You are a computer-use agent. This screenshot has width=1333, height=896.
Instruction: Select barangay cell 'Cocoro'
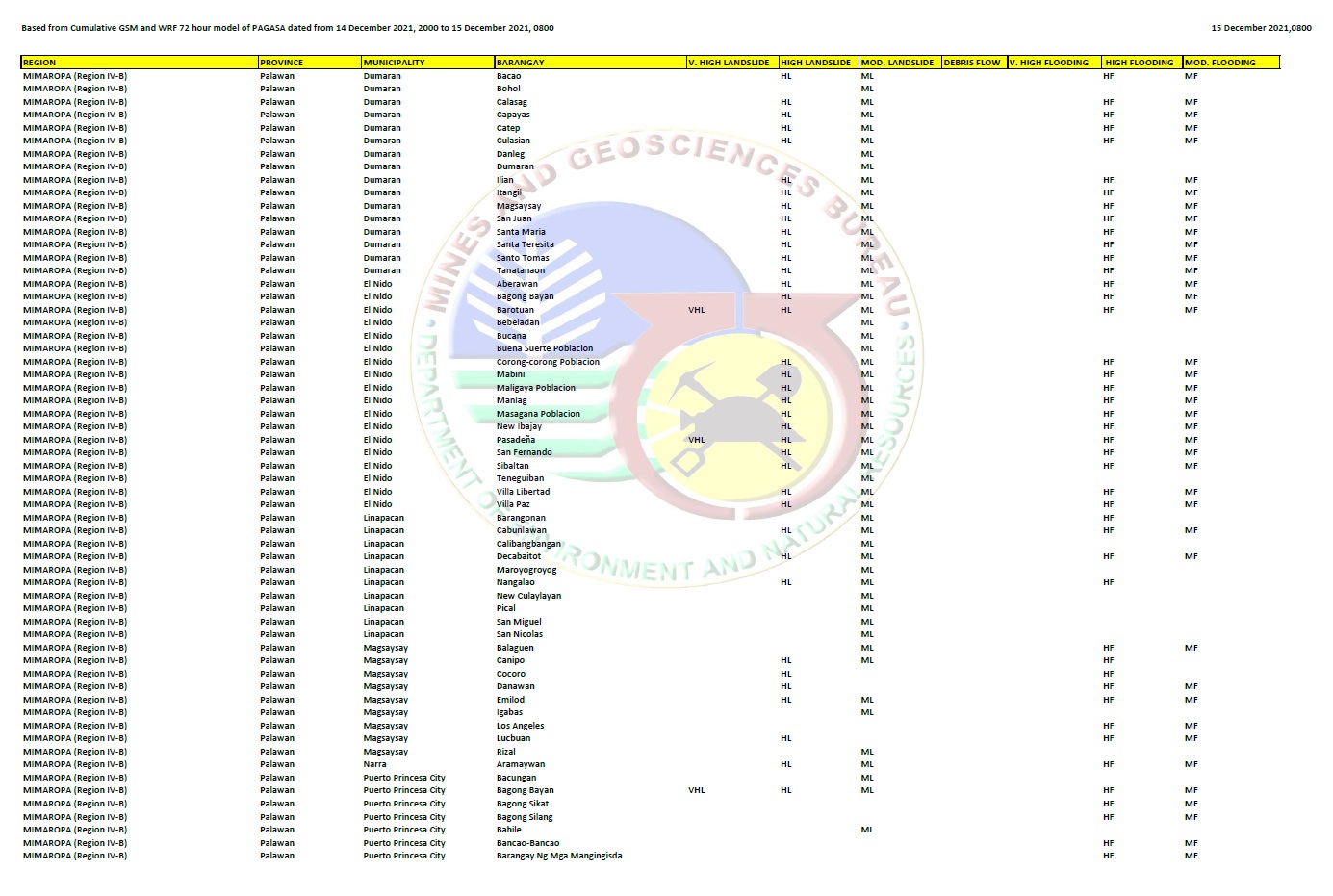click(x=510, y=673)
